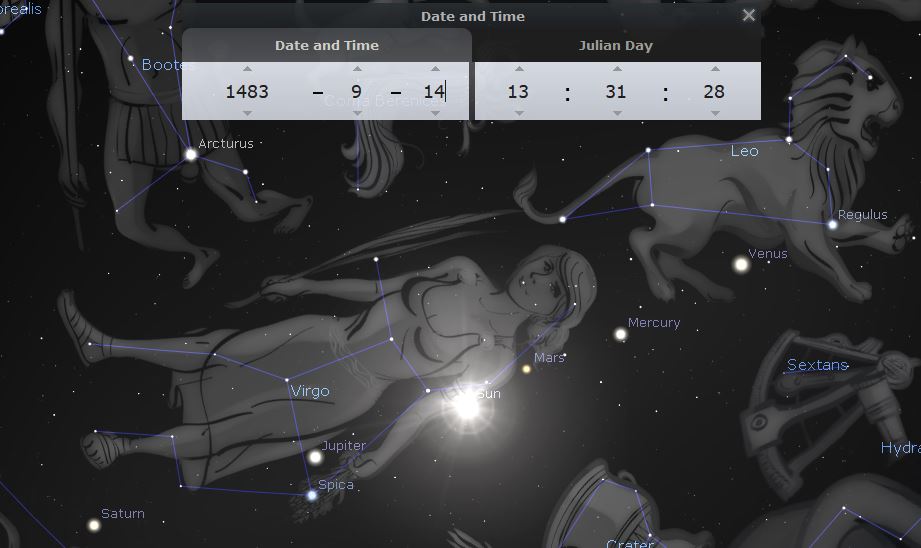Image resolution: width=921 pixels, height=548 pixels.
Task: Select the Date and Time tab
Action: point(327,45)
